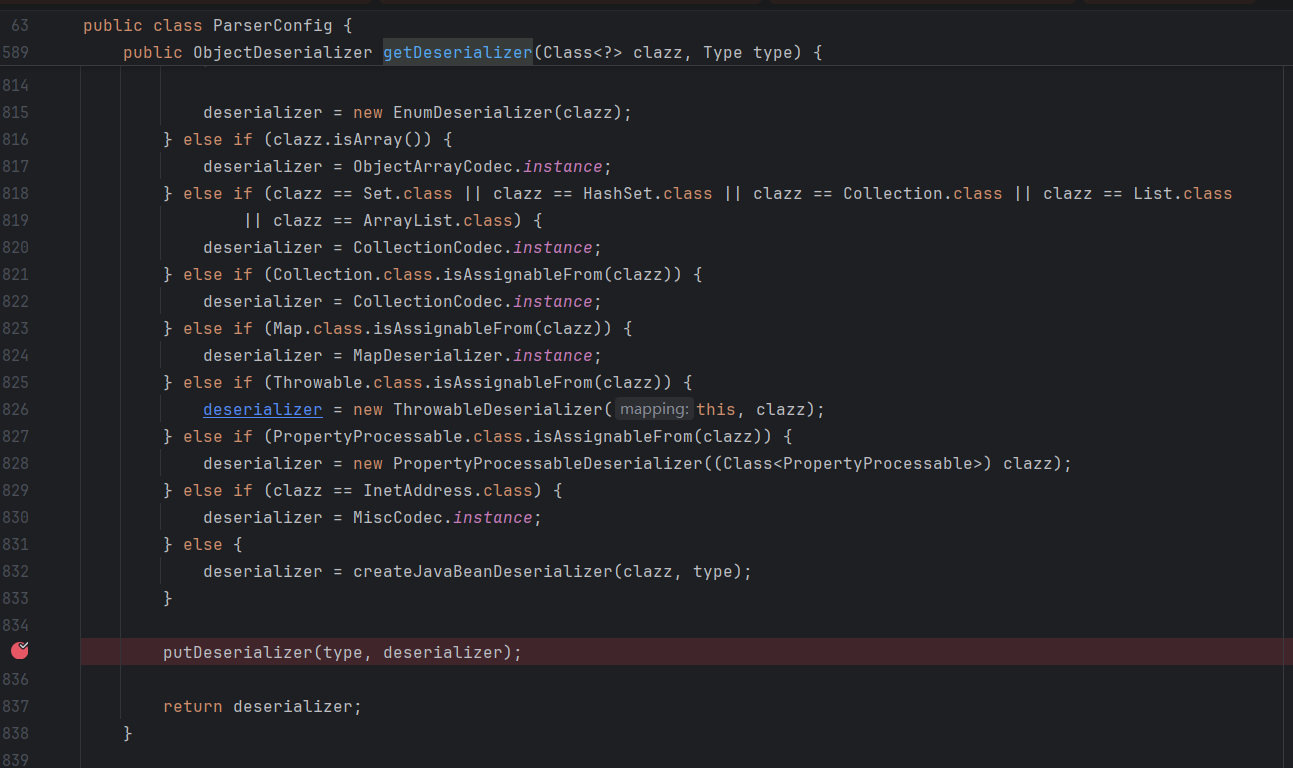
Task: Toggle the breakpoint on the putDeserializer line
Action: coord(19,651)
